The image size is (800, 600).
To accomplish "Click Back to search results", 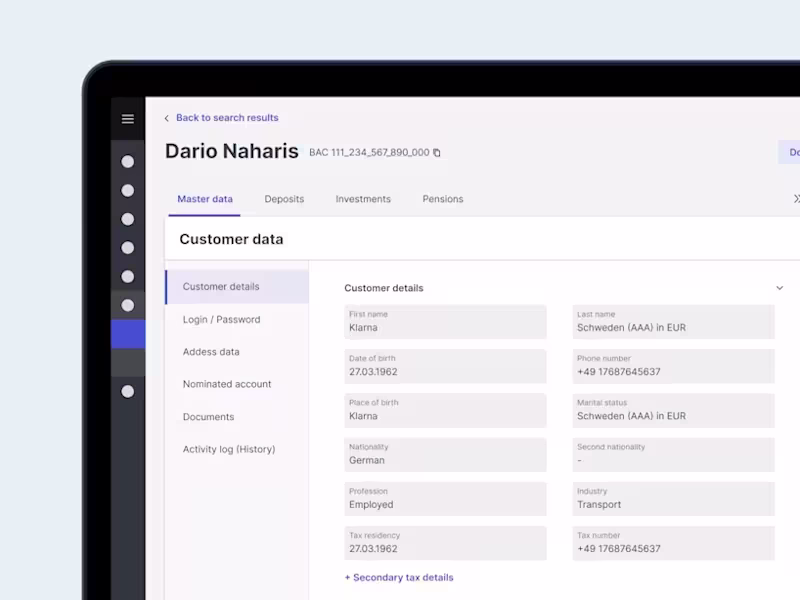I will pos(225,117).
